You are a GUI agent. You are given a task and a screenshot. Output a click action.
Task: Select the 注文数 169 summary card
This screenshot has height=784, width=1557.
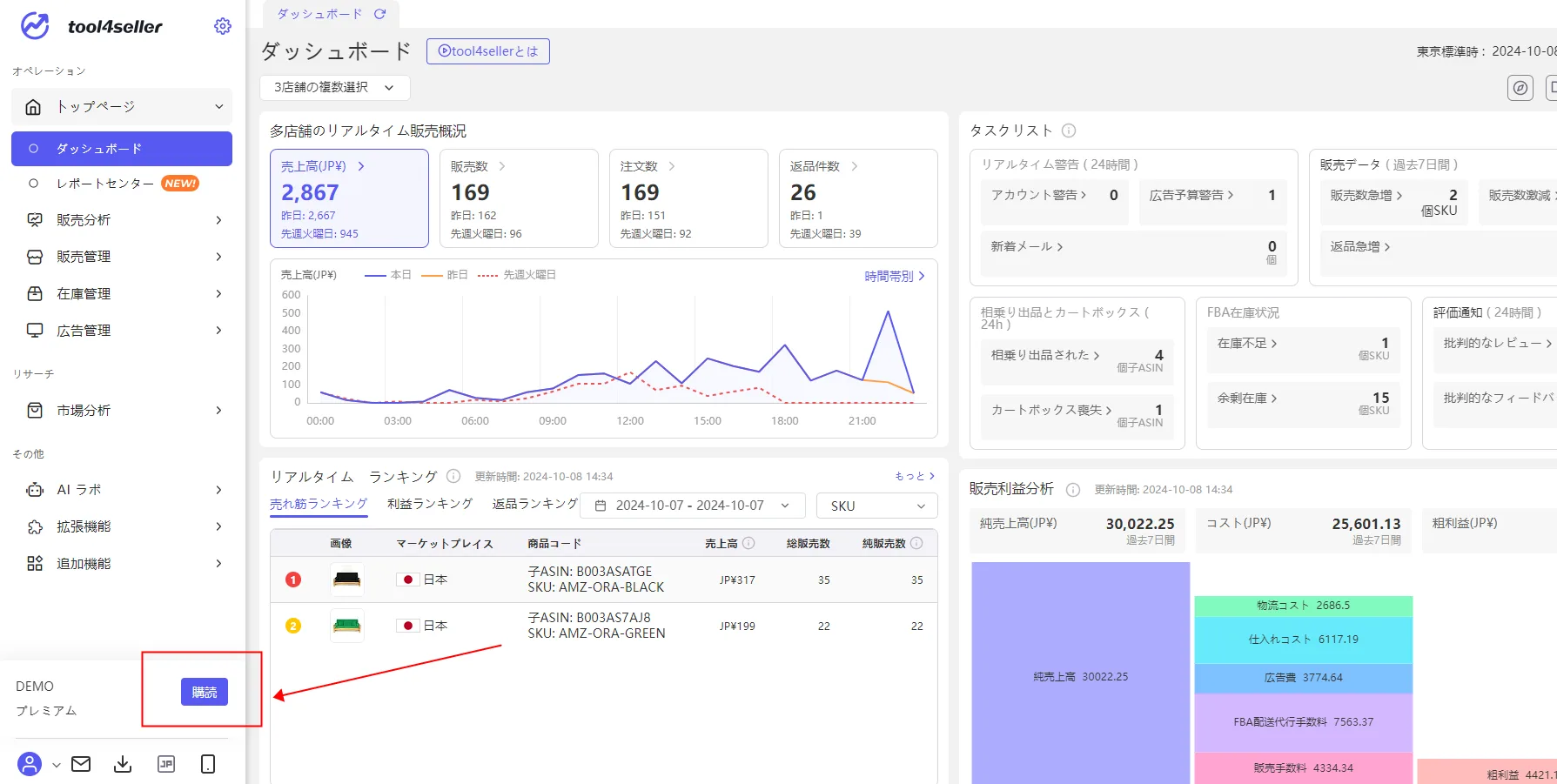pyautogui.click(x=688, y=198)
